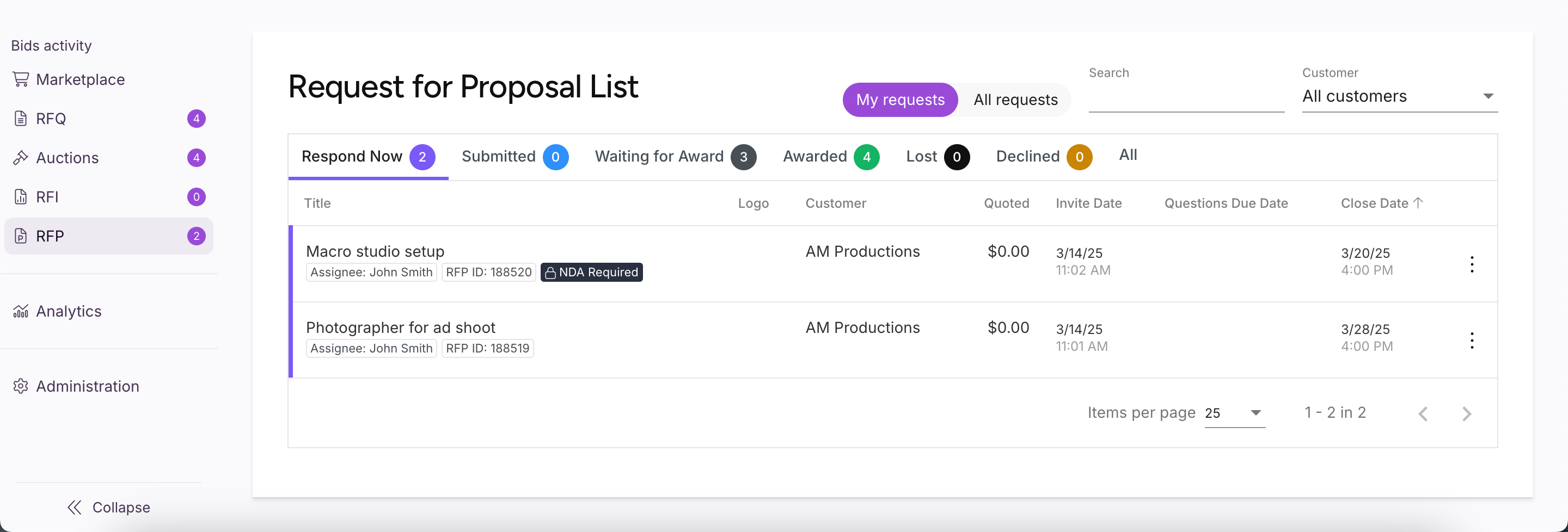Go to the previous page arrow

(1423, 414)
